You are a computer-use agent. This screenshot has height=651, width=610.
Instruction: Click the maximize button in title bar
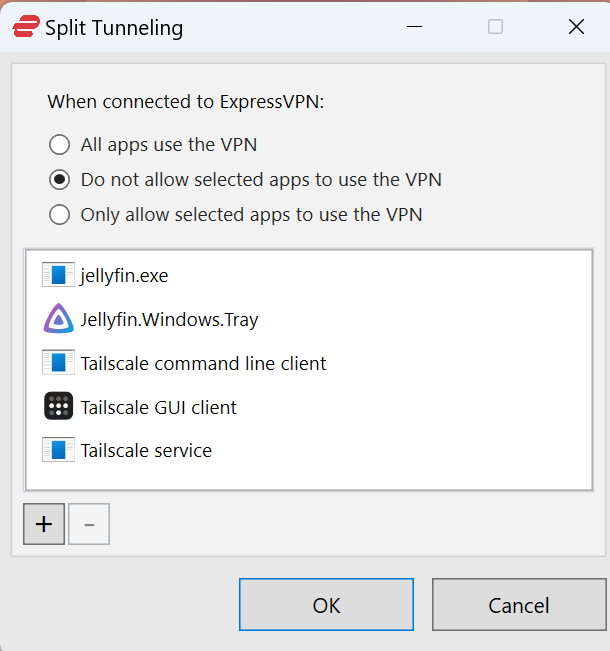(x=495, y=27)
